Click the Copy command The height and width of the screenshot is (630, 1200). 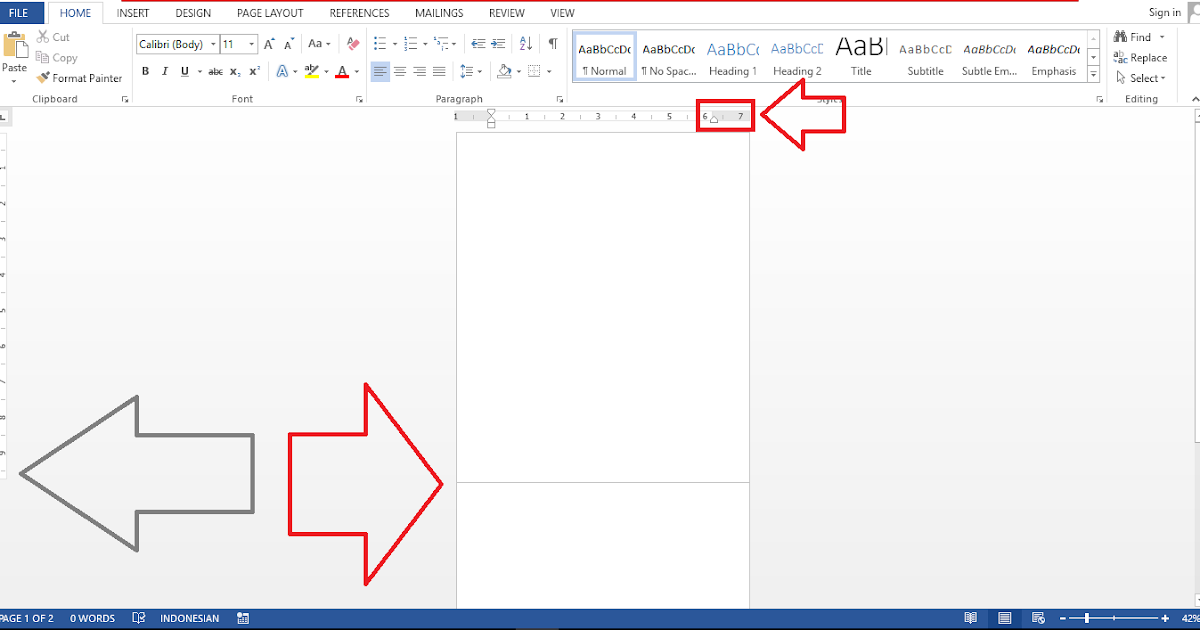point(57,58)
